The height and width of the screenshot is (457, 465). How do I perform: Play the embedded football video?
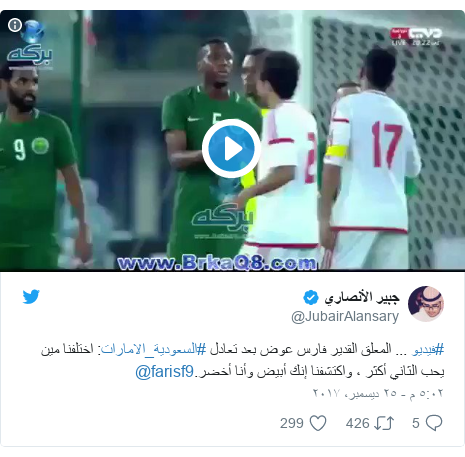[231, 148]
